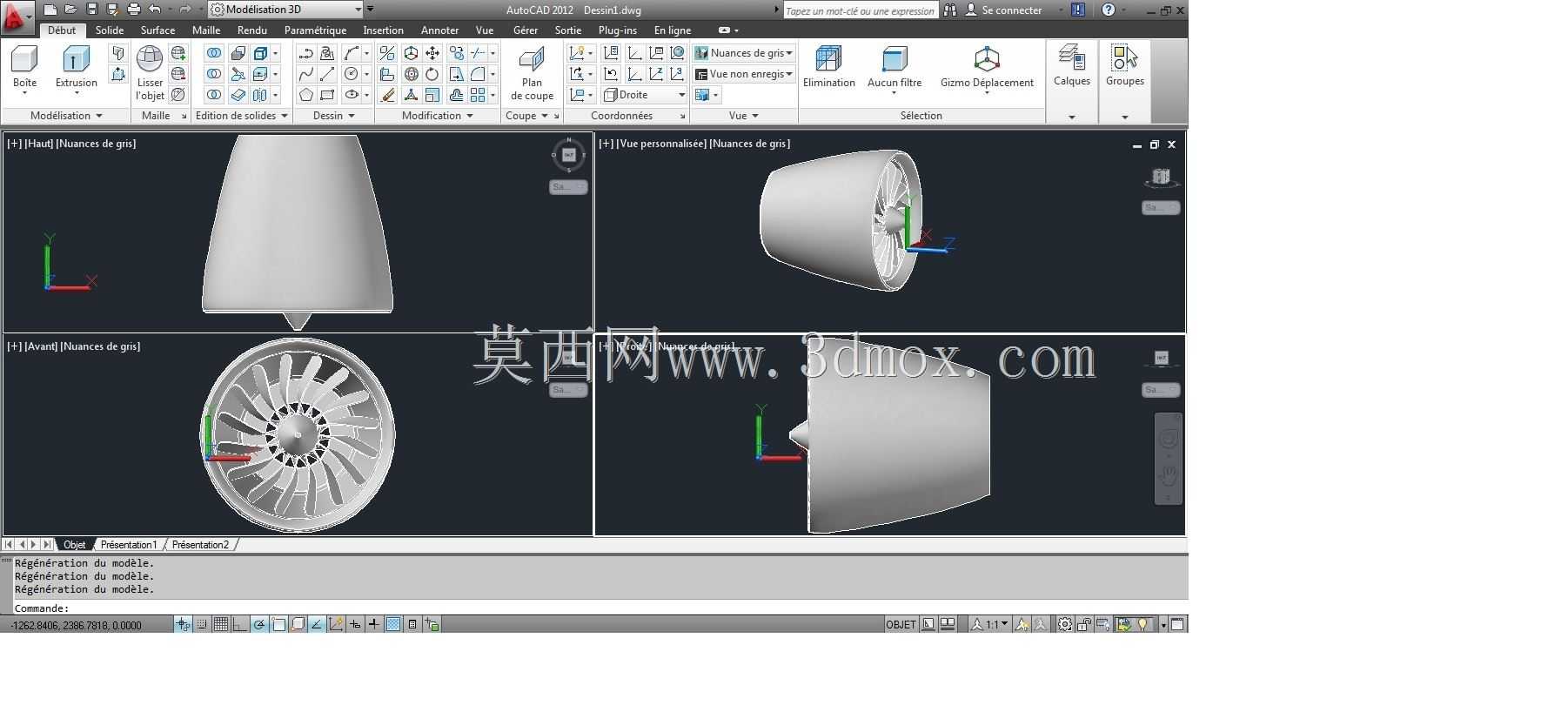The width and height of the screenshot is (1568, 712).
Task: Toggle polar tracking in status bar
Action: click(x=259, y=624)
